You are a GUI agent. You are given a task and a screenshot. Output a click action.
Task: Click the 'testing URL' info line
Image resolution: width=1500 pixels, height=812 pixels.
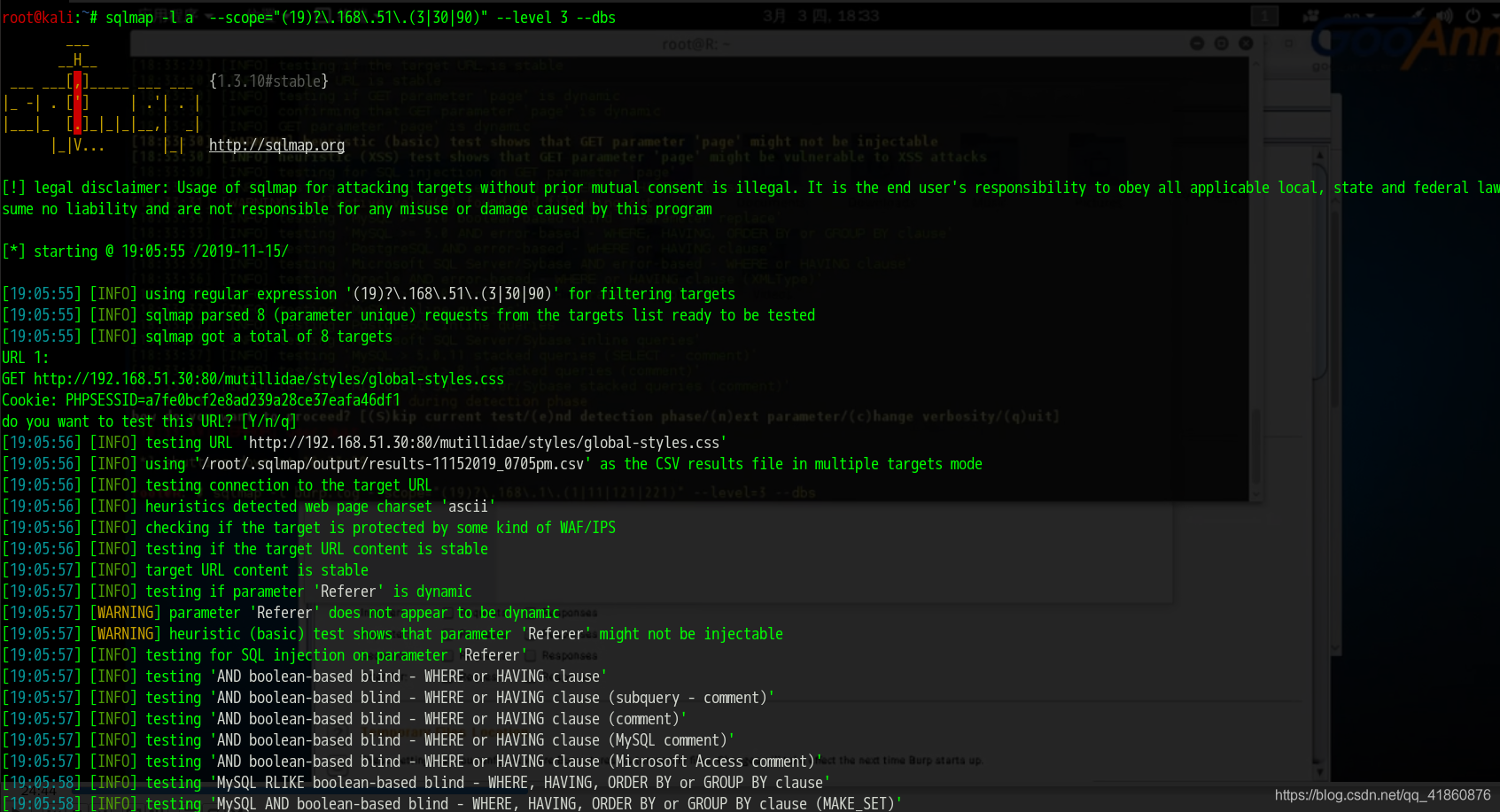coord(364,443)
